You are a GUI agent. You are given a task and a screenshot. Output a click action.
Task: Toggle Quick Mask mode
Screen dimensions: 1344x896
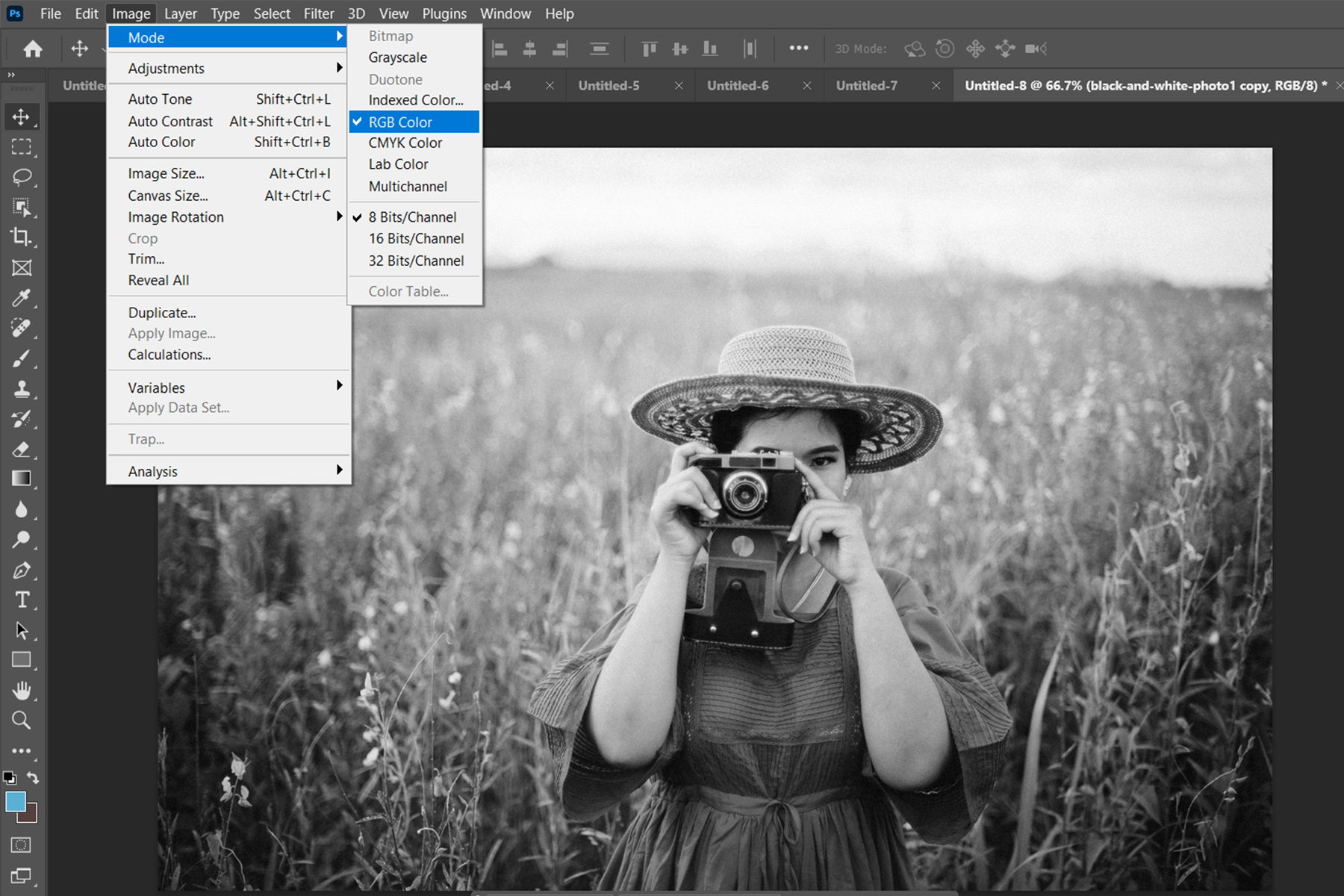click(21, 845)
